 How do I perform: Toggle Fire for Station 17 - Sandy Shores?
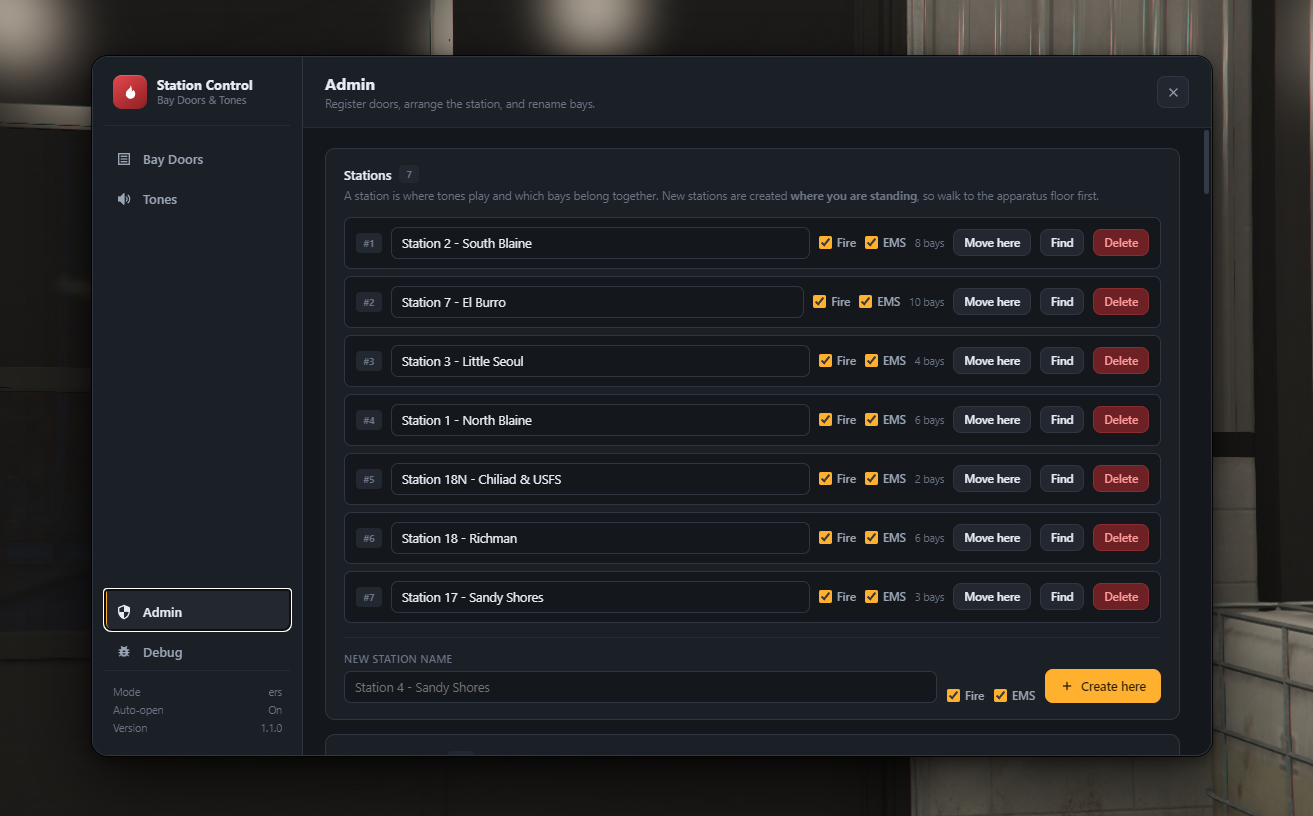pos(825,597)
